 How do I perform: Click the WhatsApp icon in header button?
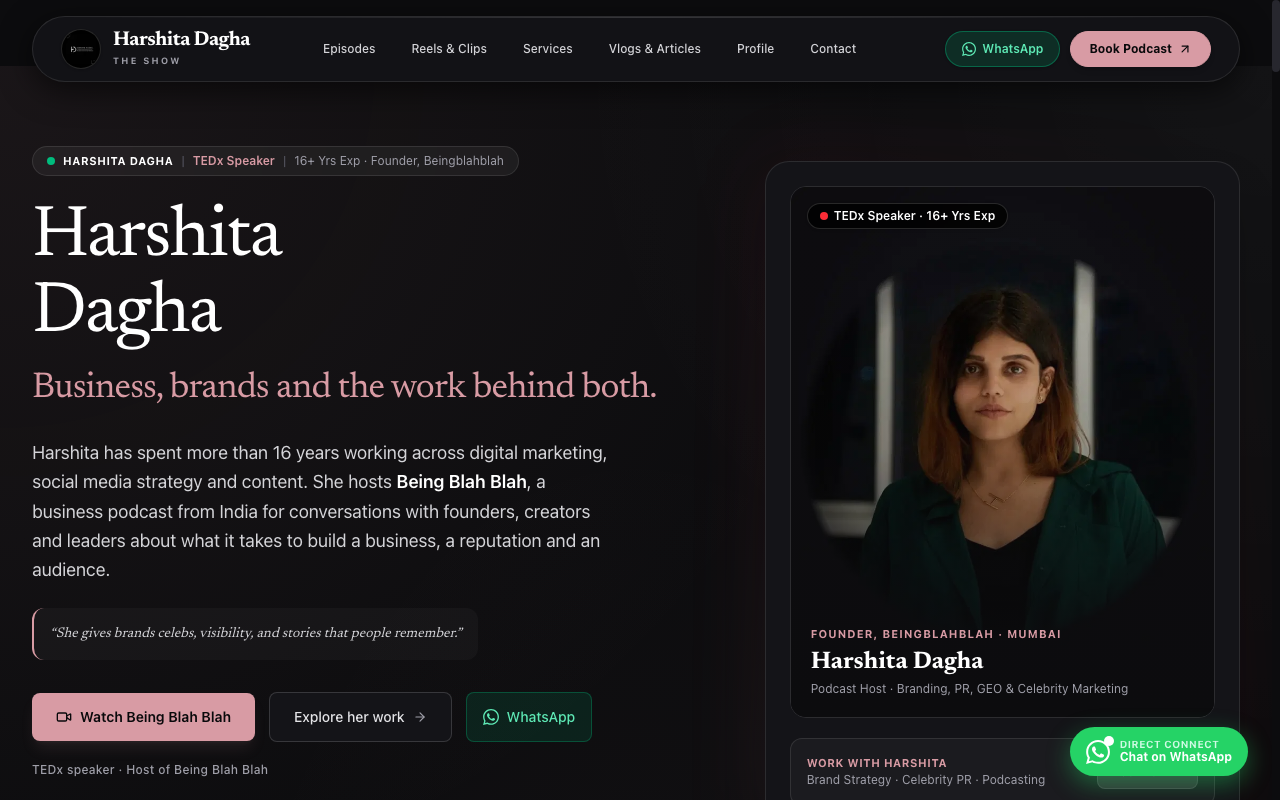(969, 49)
